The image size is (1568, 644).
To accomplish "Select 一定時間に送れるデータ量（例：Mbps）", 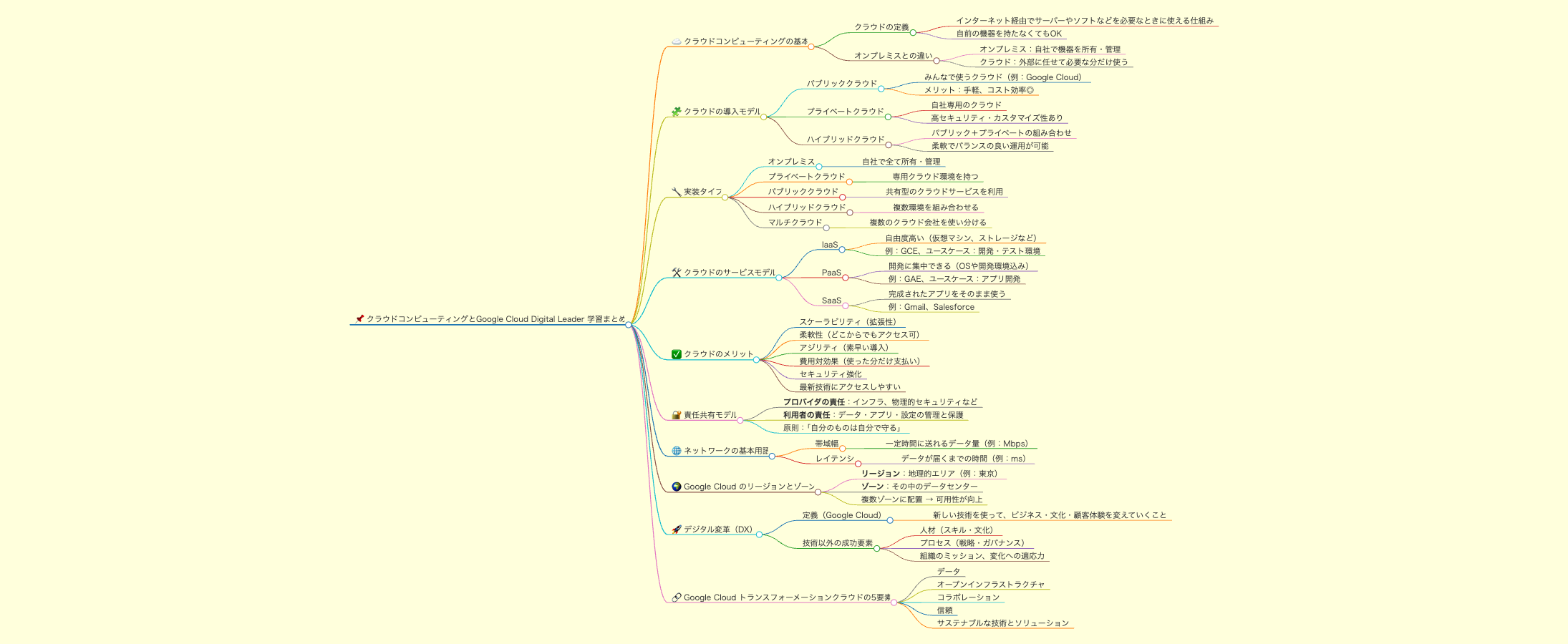I will [957, 444].
